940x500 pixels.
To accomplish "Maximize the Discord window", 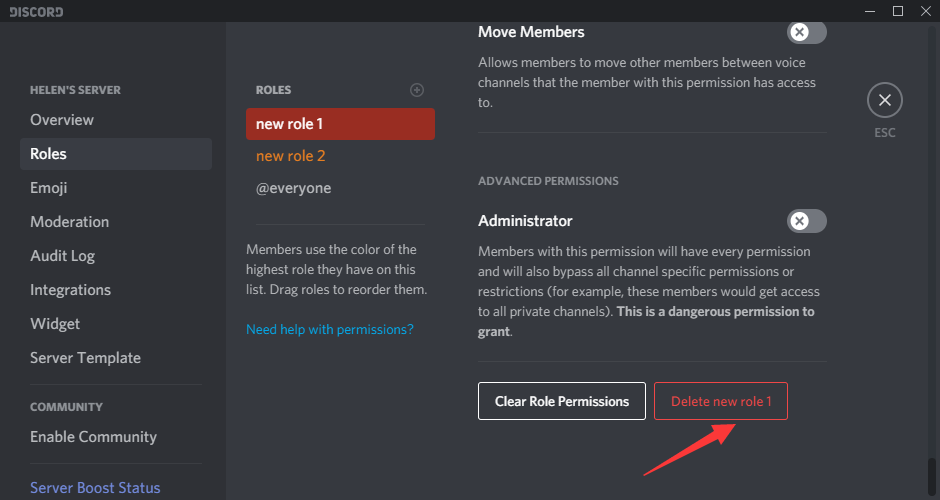I will (898, 11).
